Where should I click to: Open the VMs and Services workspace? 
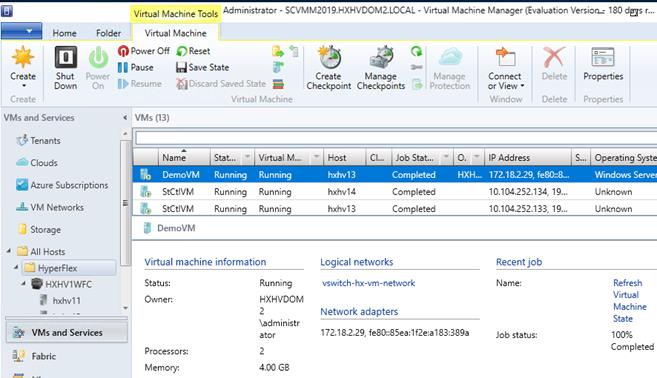click(x=67, y=332)
